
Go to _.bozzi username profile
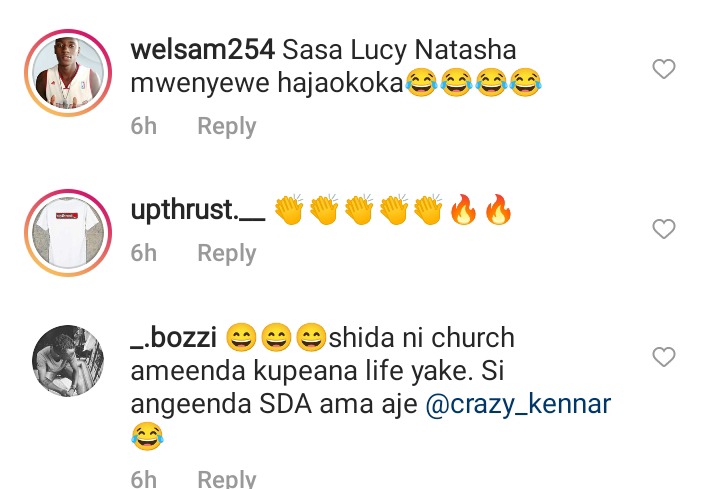point(173,338)
